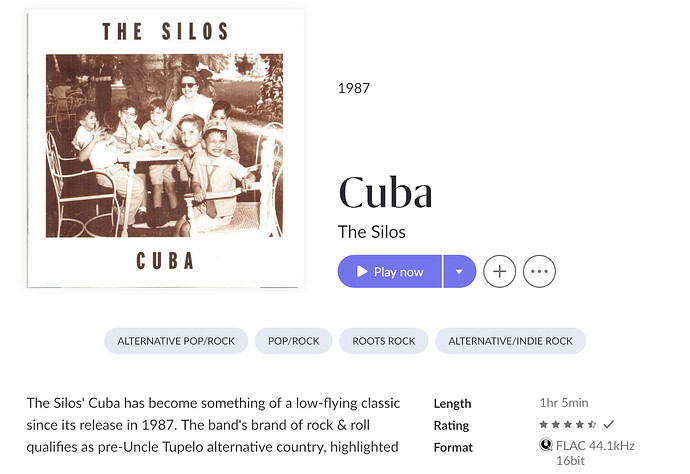Click the Format label

453,448
